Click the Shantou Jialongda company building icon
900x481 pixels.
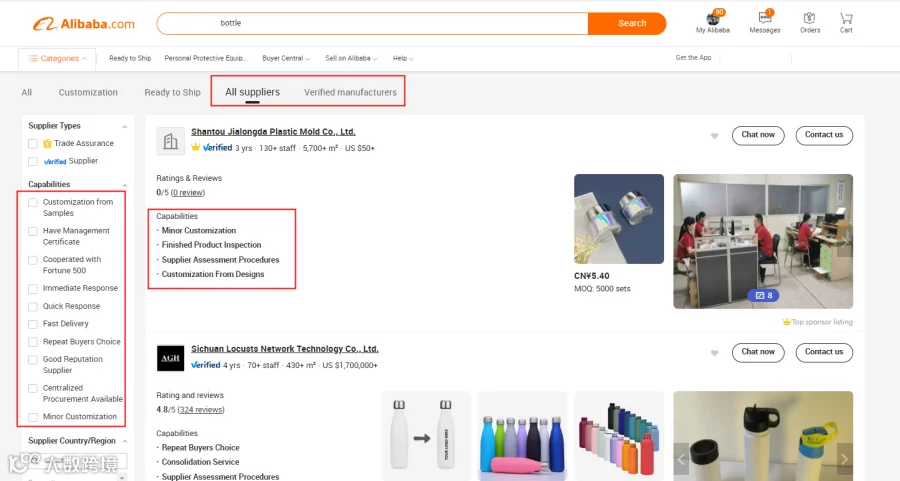tap(170, 141)
